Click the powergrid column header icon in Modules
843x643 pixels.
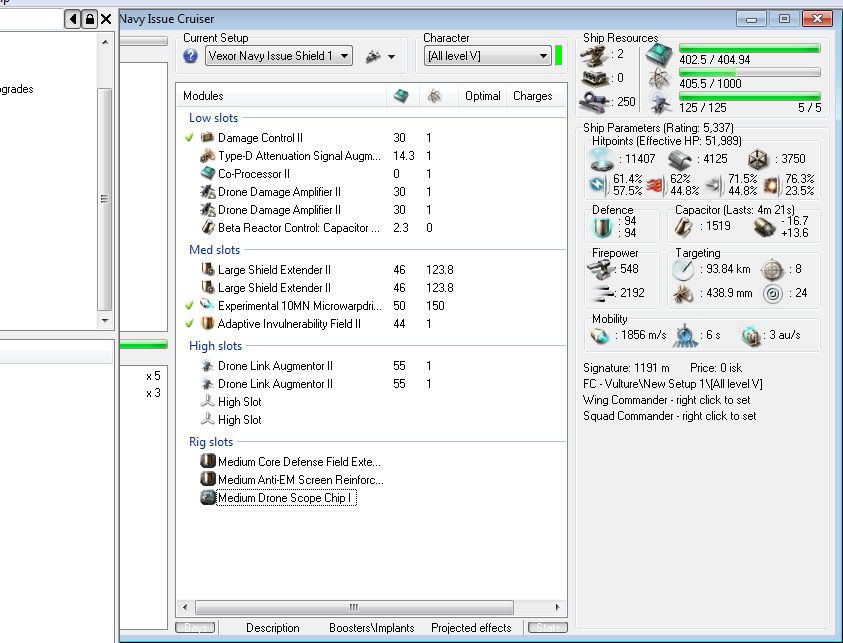(x=434, y=96)
